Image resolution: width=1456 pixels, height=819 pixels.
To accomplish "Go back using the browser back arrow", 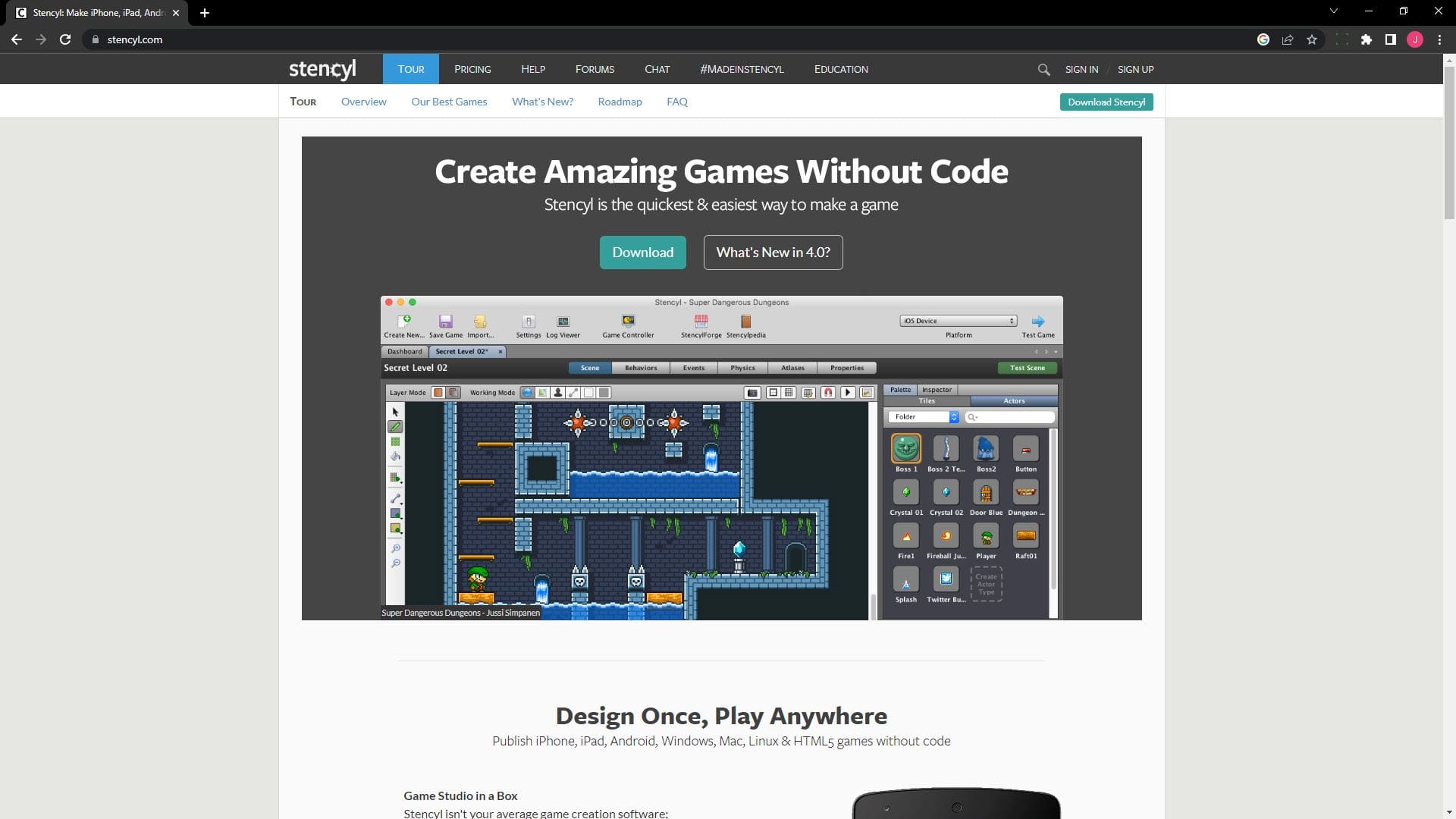I will coord(17,39).
